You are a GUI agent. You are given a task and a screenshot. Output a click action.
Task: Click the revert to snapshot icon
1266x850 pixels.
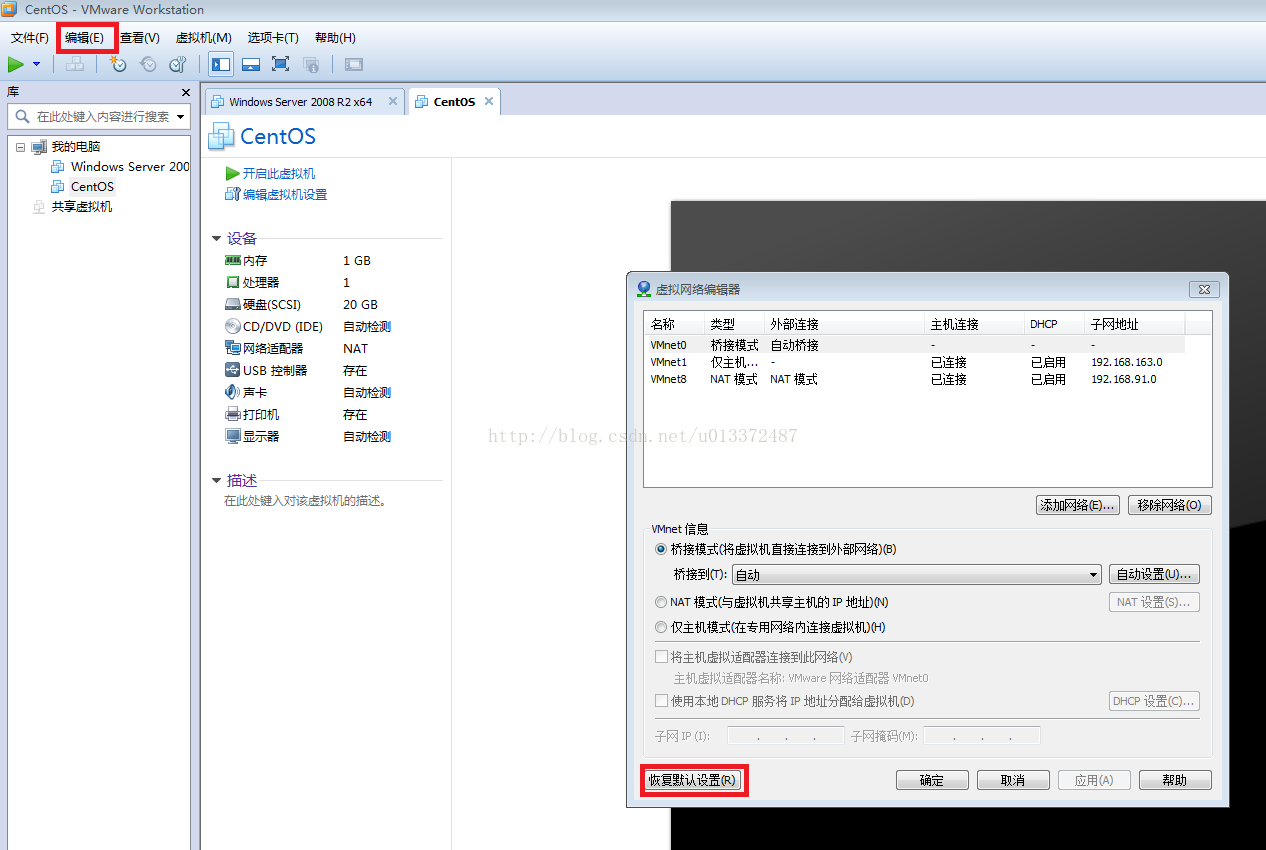pyautogui.click(x=148, y=64)
